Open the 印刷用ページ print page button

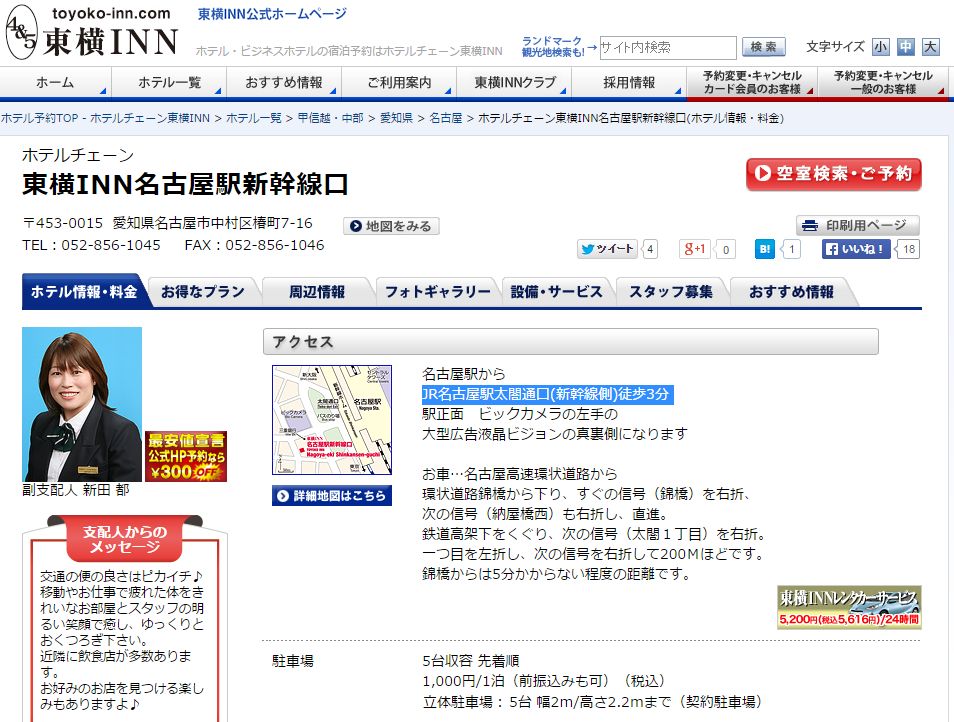pyautogui.click(x=858, y=225)
